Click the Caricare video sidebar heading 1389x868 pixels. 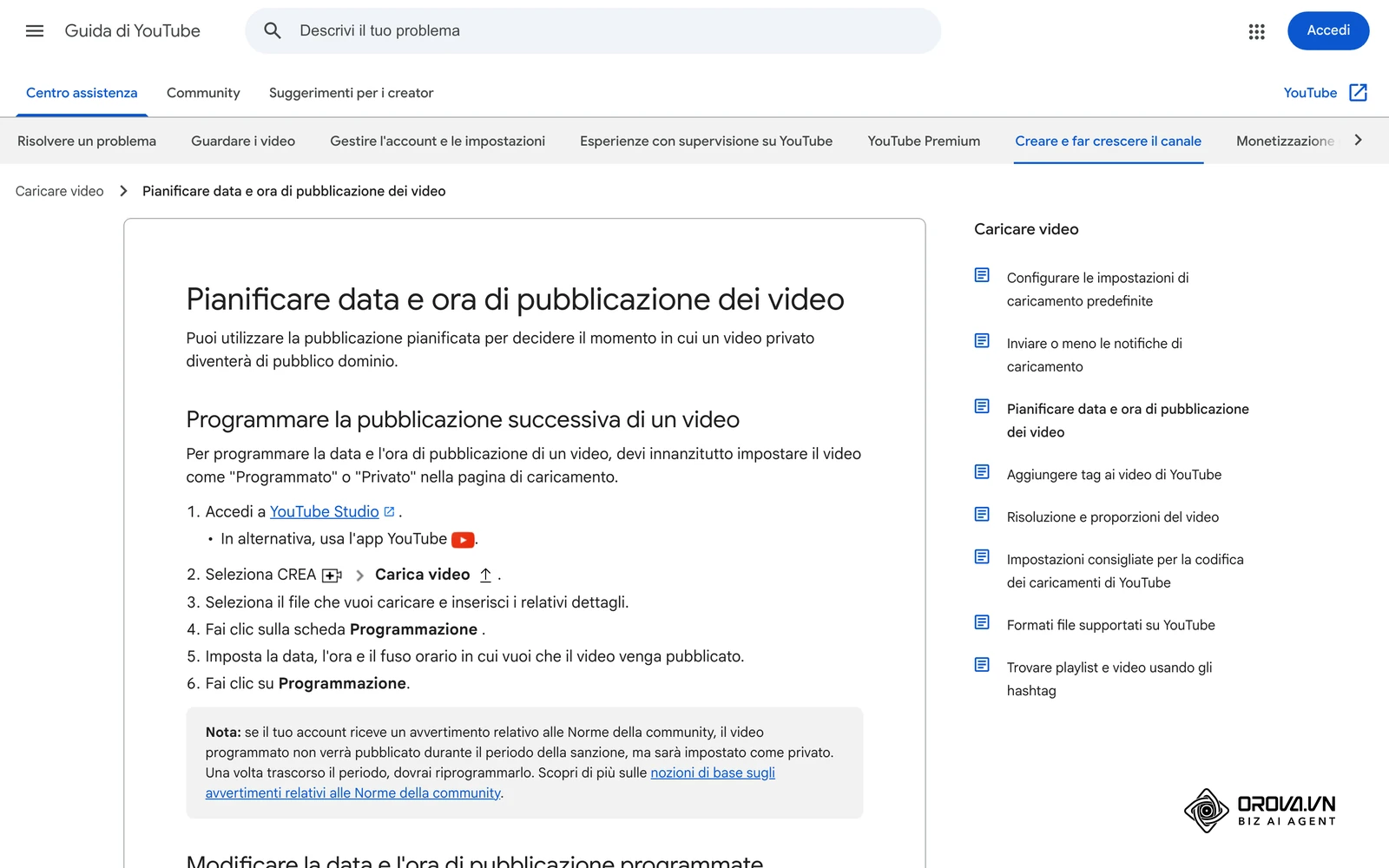1026,229
